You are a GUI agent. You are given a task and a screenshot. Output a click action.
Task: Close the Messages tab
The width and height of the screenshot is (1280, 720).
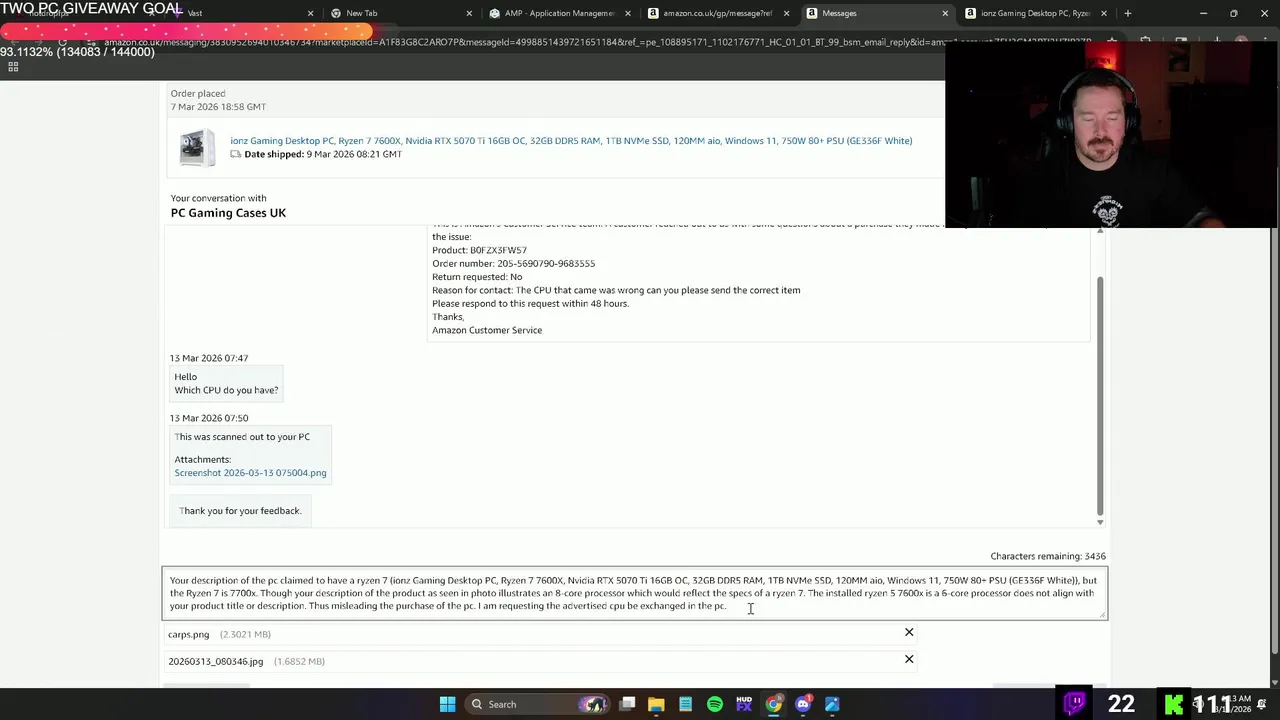[x=945, y=13]
